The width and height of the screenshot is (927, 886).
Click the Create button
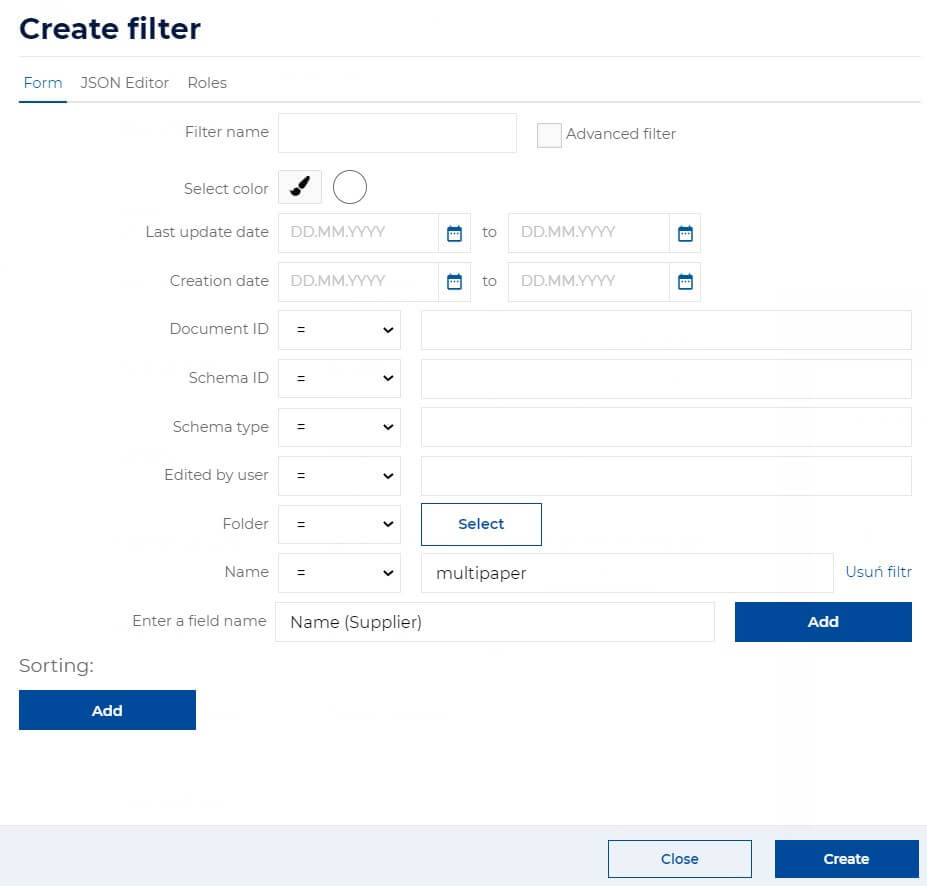tap(846, 858)
